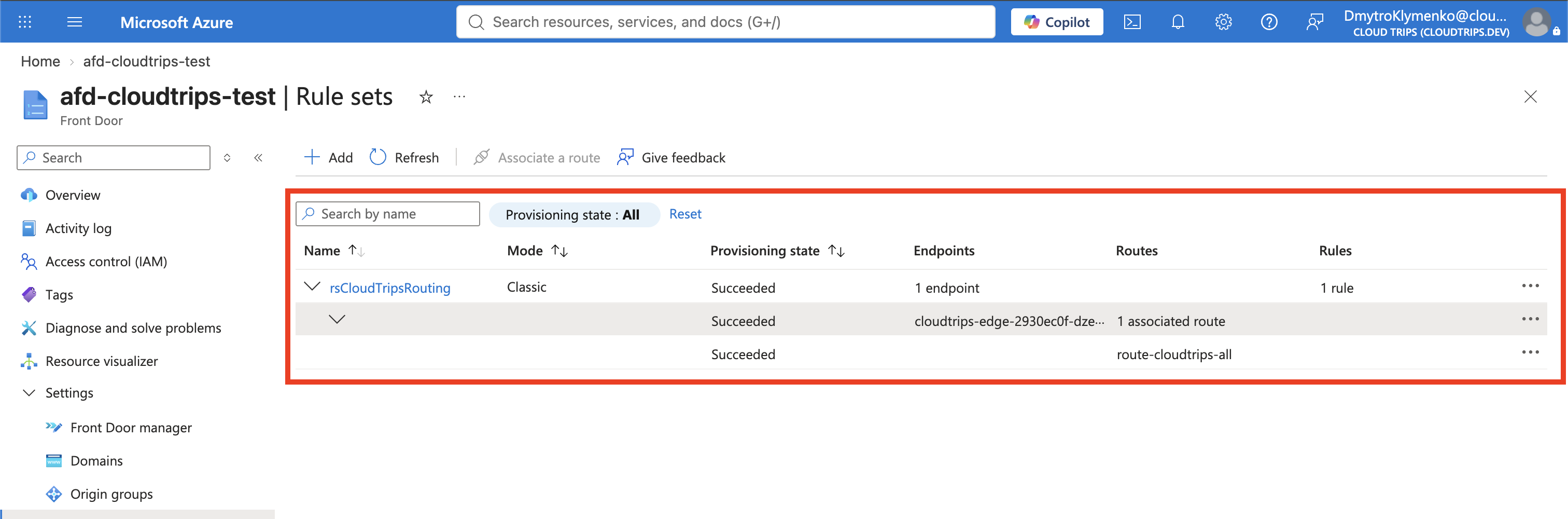
Task: Go to Home breadcrumb
Action: (40, 62)
